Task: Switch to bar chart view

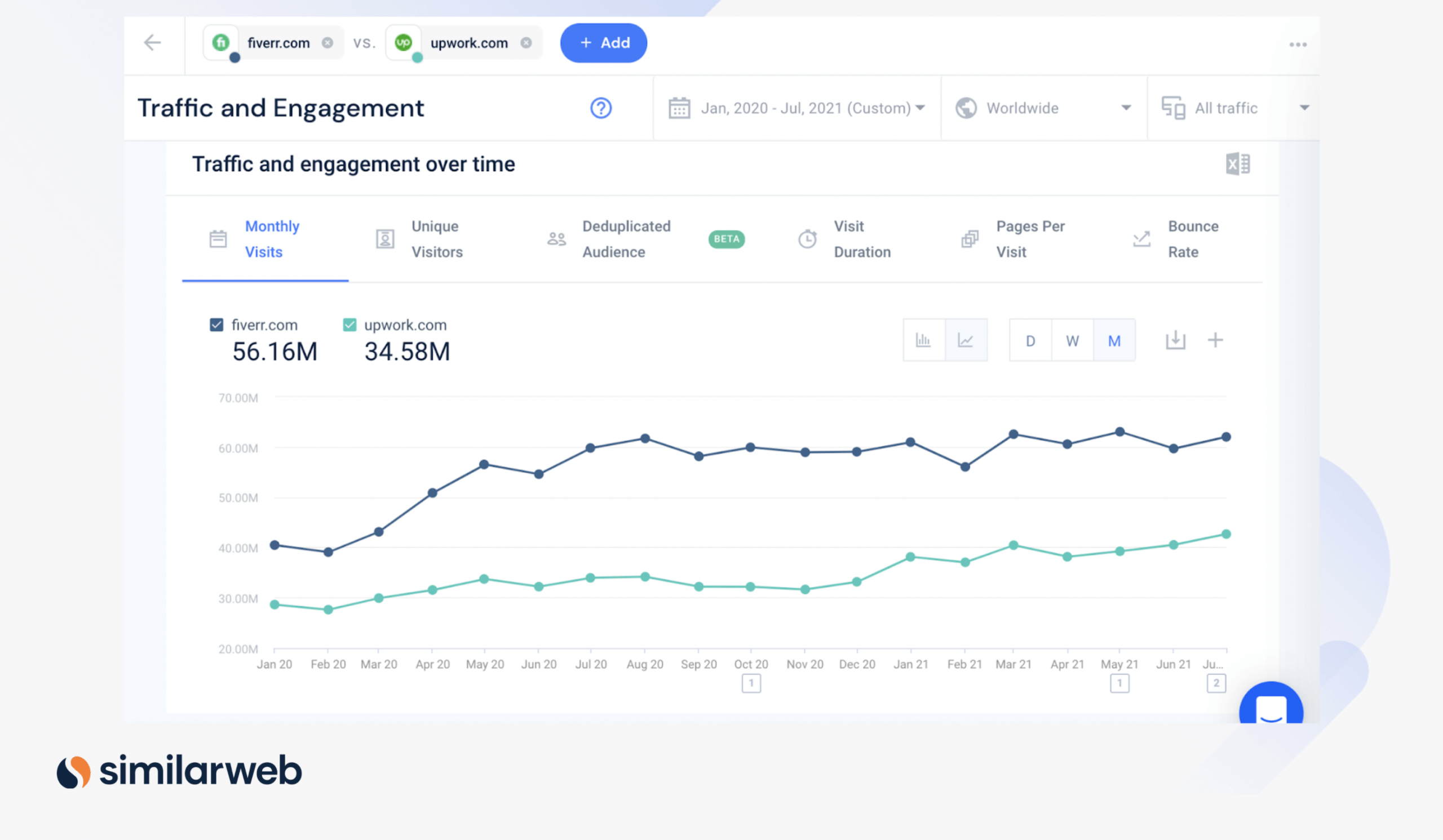Action: pos(924,340)
